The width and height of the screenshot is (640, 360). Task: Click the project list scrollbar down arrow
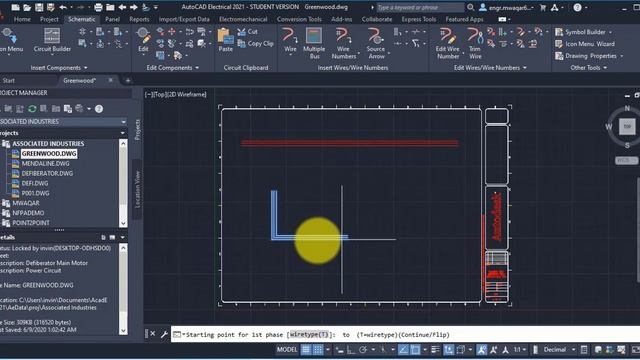pyautogui.click(x=123, y=223)
